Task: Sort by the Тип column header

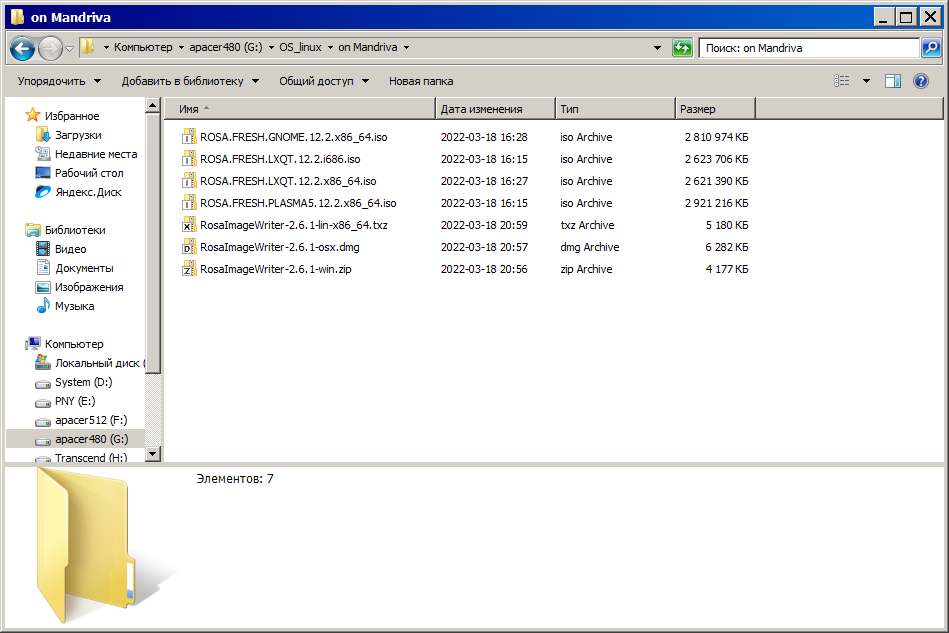Action: [615, 109]
